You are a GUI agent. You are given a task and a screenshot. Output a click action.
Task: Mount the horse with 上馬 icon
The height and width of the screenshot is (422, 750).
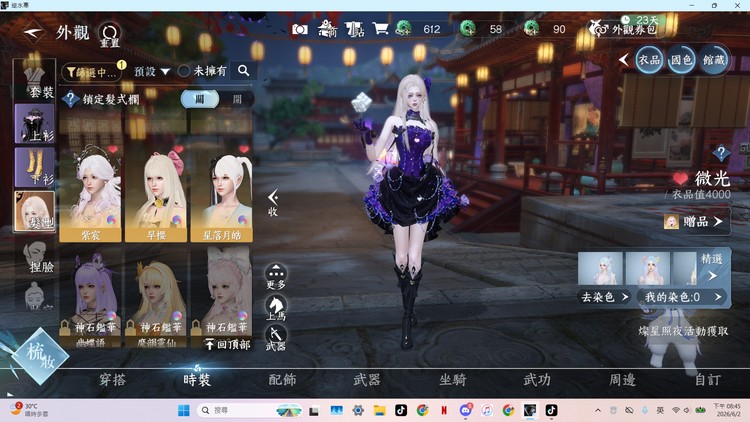pos(276,308)
